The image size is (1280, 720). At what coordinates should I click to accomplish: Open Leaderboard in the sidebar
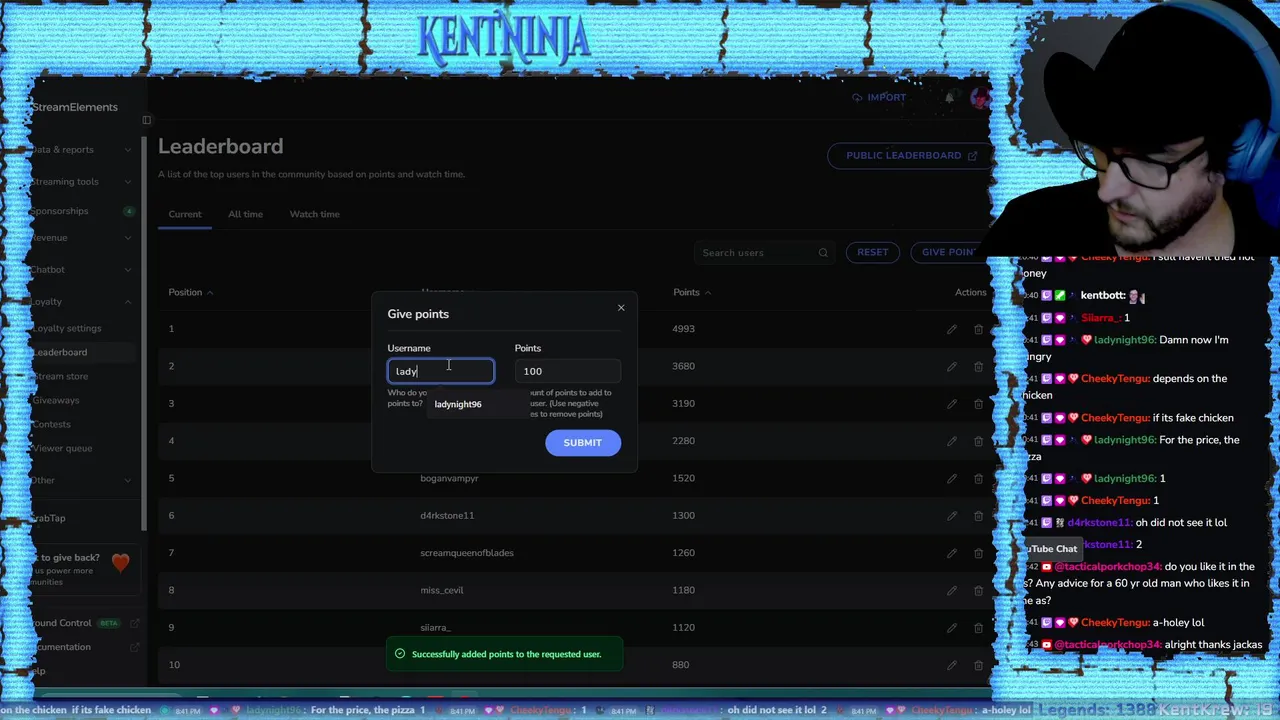coord(60,352)
